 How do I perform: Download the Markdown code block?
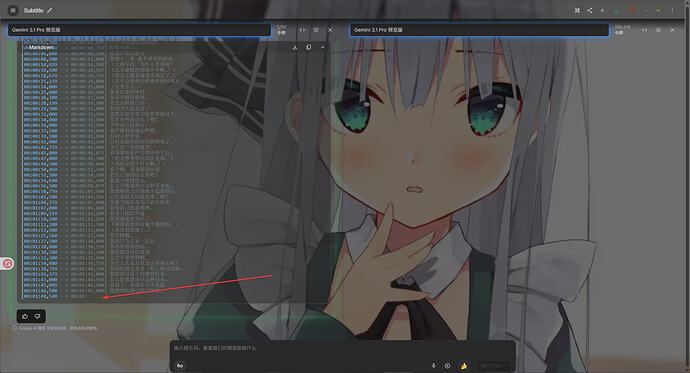pyautogui.click(x=295, y=47)
